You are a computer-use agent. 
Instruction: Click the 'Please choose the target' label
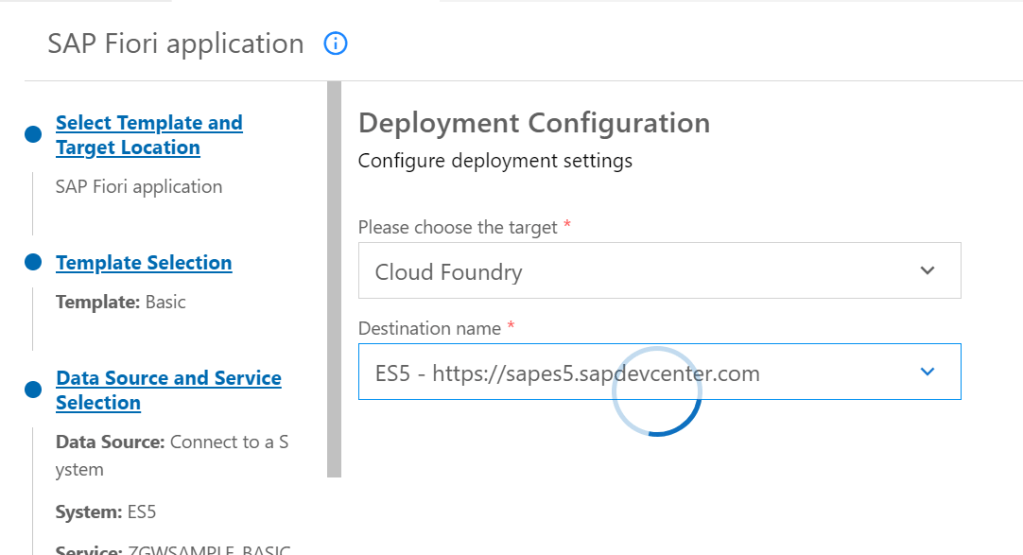[458, 228]
